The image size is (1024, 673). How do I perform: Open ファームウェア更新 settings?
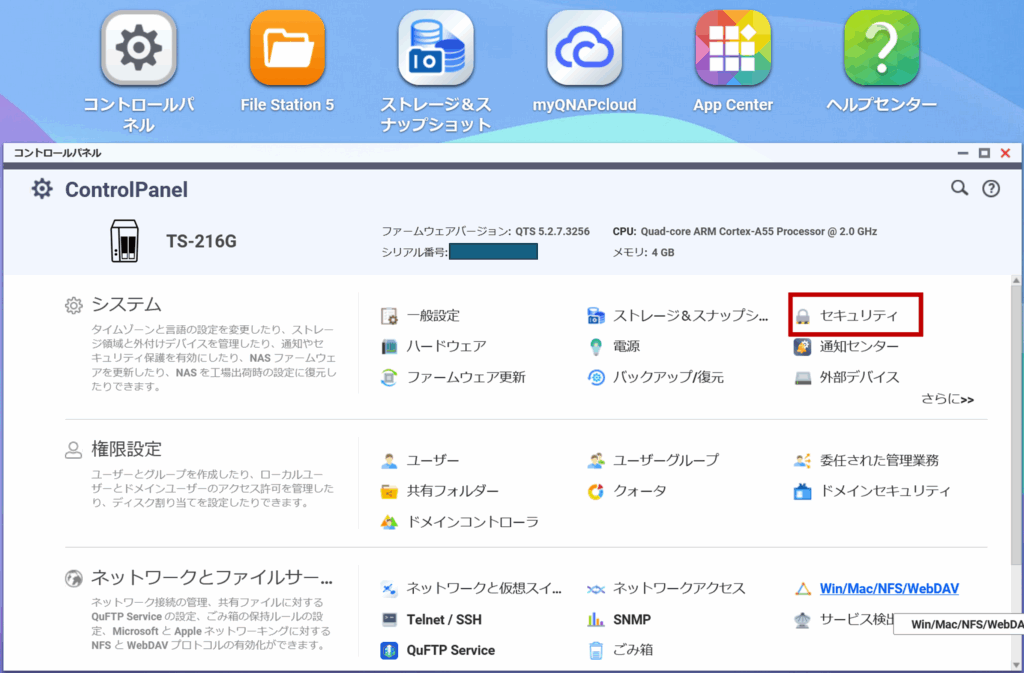[x=465, y=377]
